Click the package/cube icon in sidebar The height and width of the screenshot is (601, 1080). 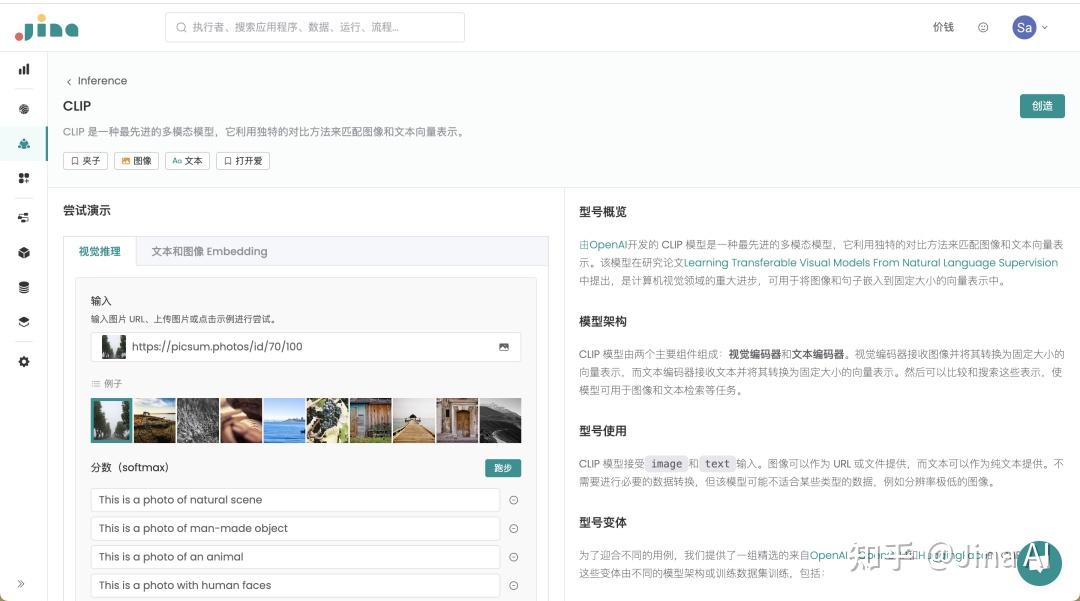(24, 253)
